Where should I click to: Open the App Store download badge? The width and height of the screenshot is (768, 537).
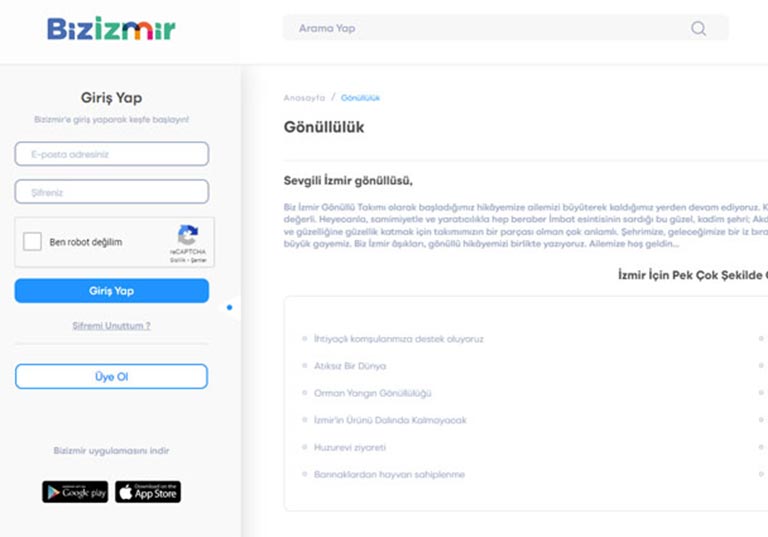148,492
